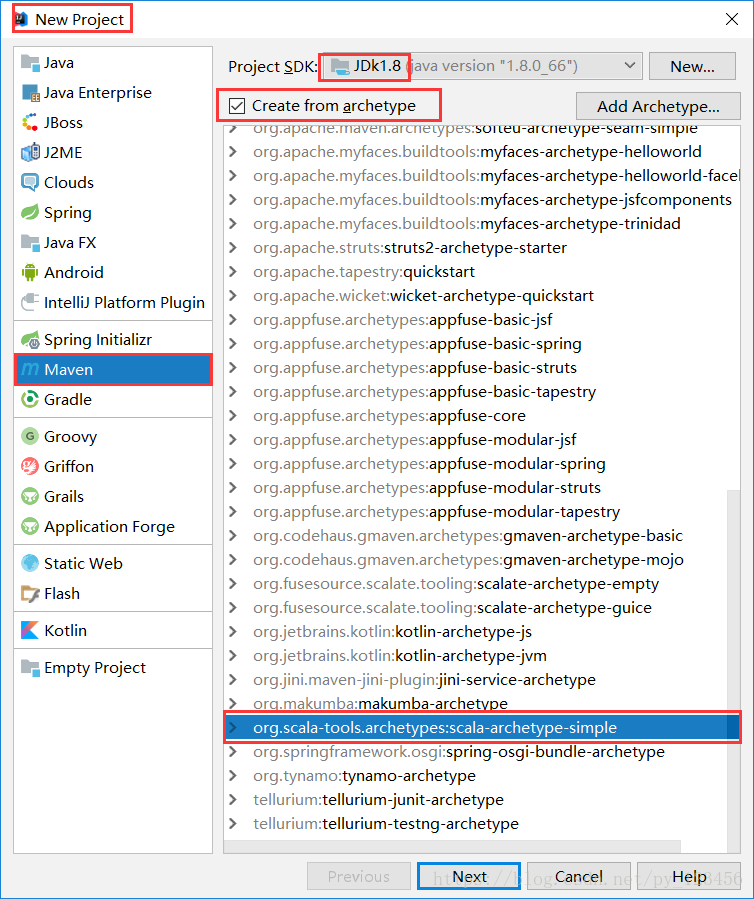Click the J2ME phone icon
The height and width of the screenshot is (899, 754).
tap(30, 152)
